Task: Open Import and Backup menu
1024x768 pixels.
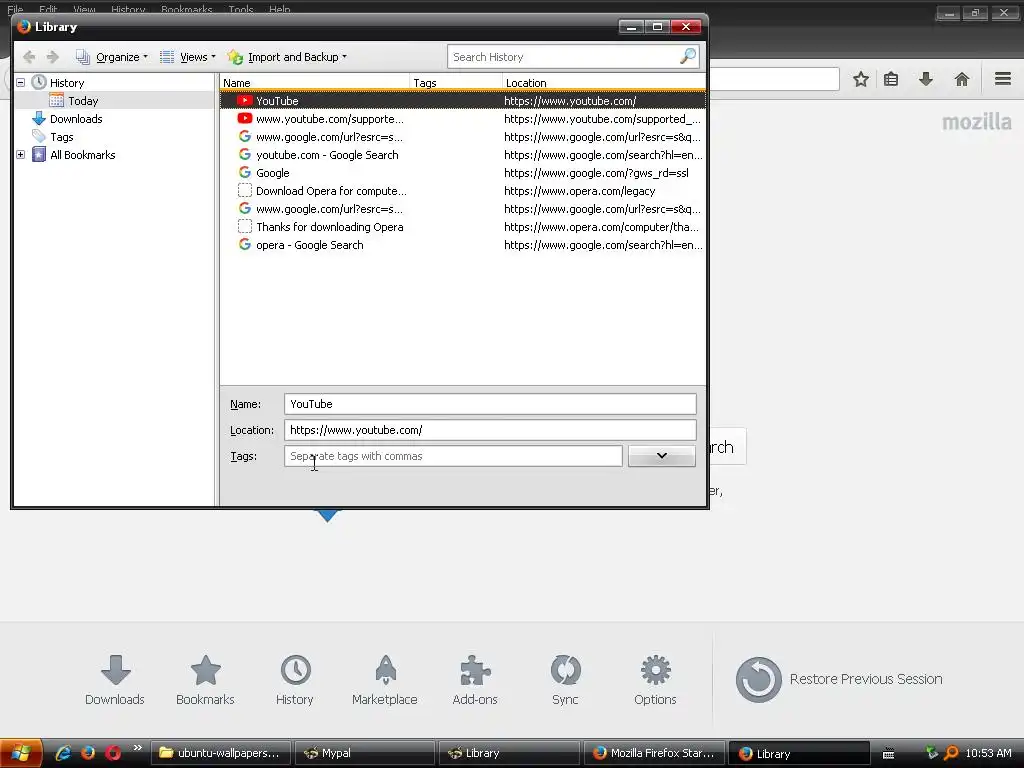Action: (287, 57)
